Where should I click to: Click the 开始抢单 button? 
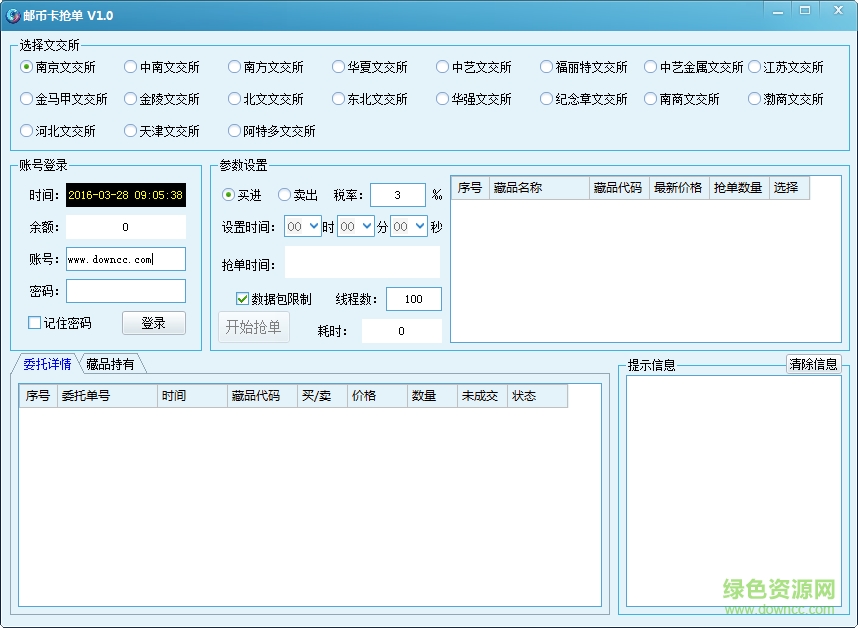coord(253,326)
